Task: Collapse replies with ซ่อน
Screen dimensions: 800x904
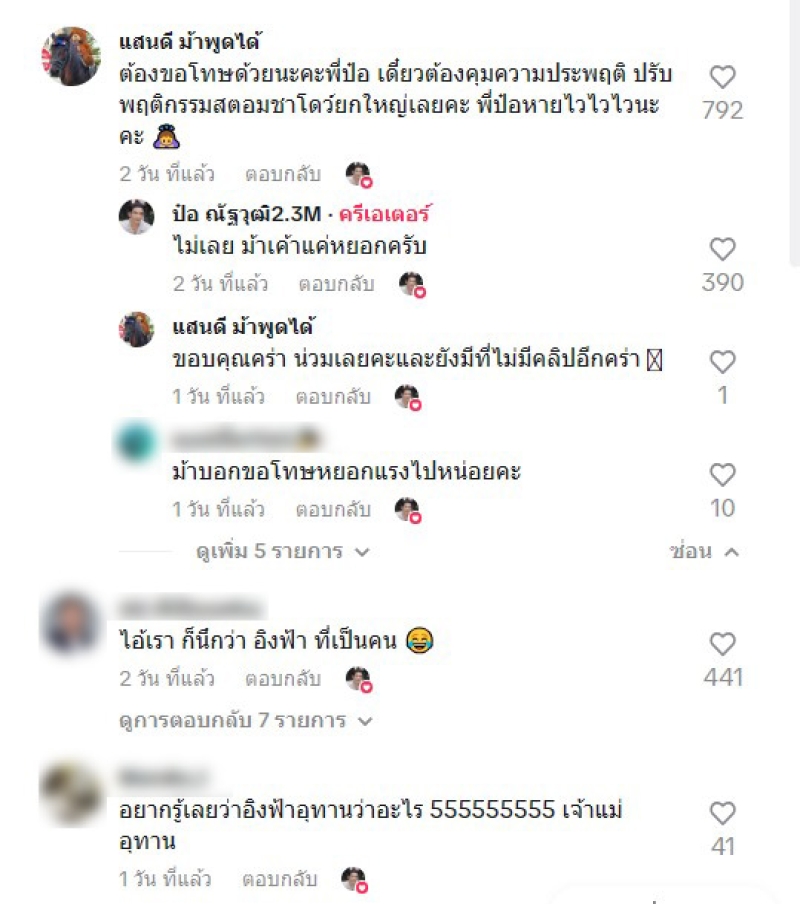Action: (x=704, y=551)
